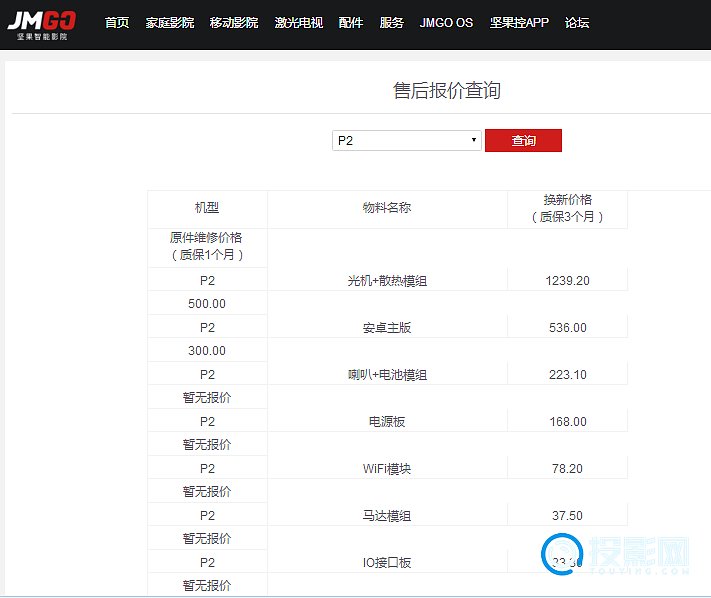Select P2 in the 光机+散热模组 row
Image resolution: width=711 pixels, height=598 pixels.
[207, 281]
